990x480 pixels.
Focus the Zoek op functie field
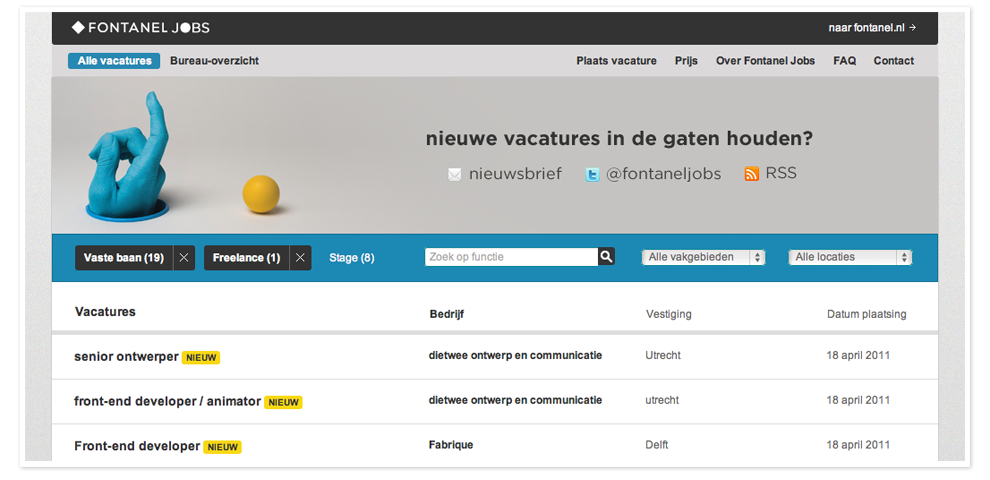tap(511, 257)
